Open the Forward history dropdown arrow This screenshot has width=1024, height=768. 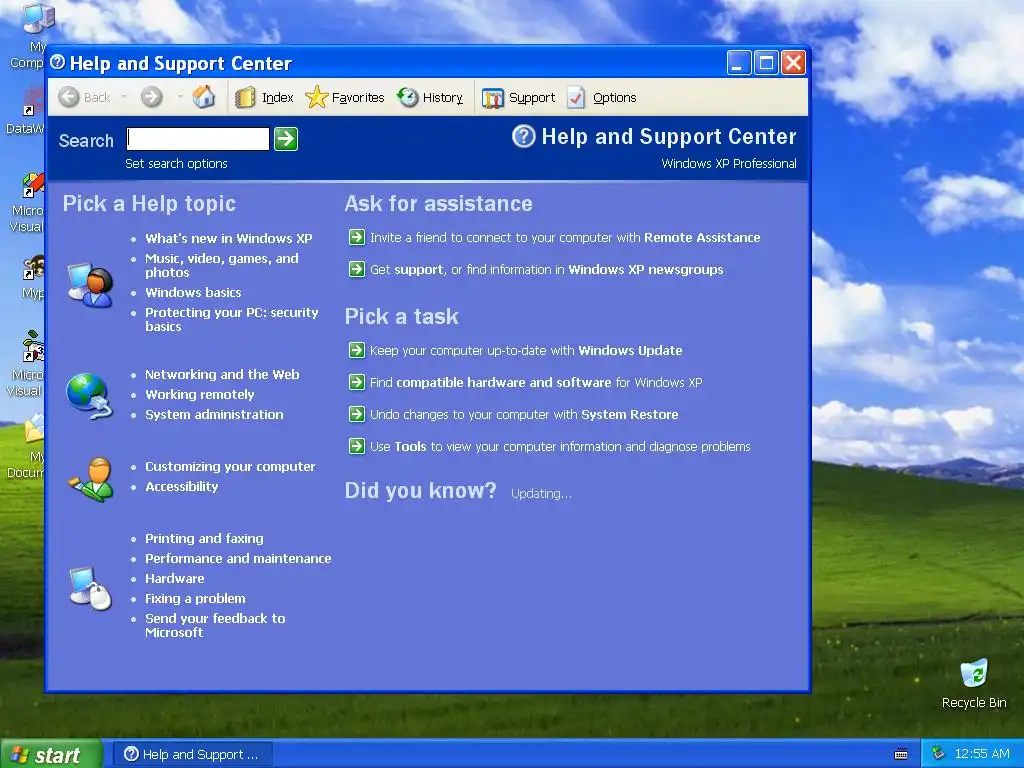[180, 97]
